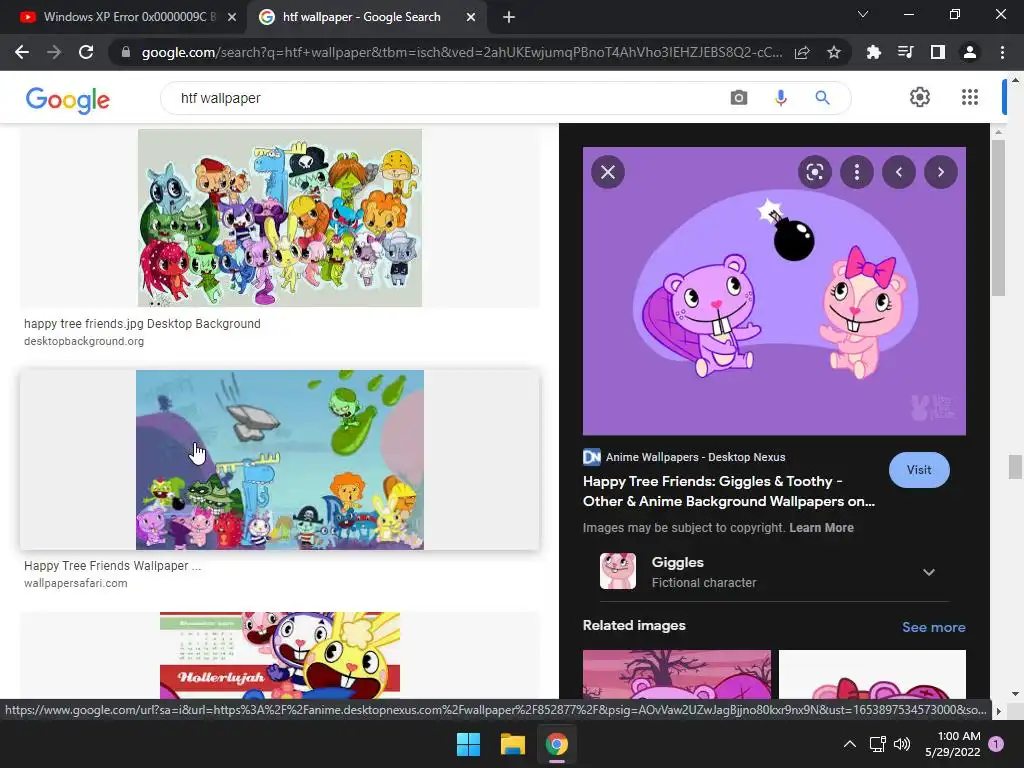
Task: Show hidden system tray icons
Action: [849, 744]
